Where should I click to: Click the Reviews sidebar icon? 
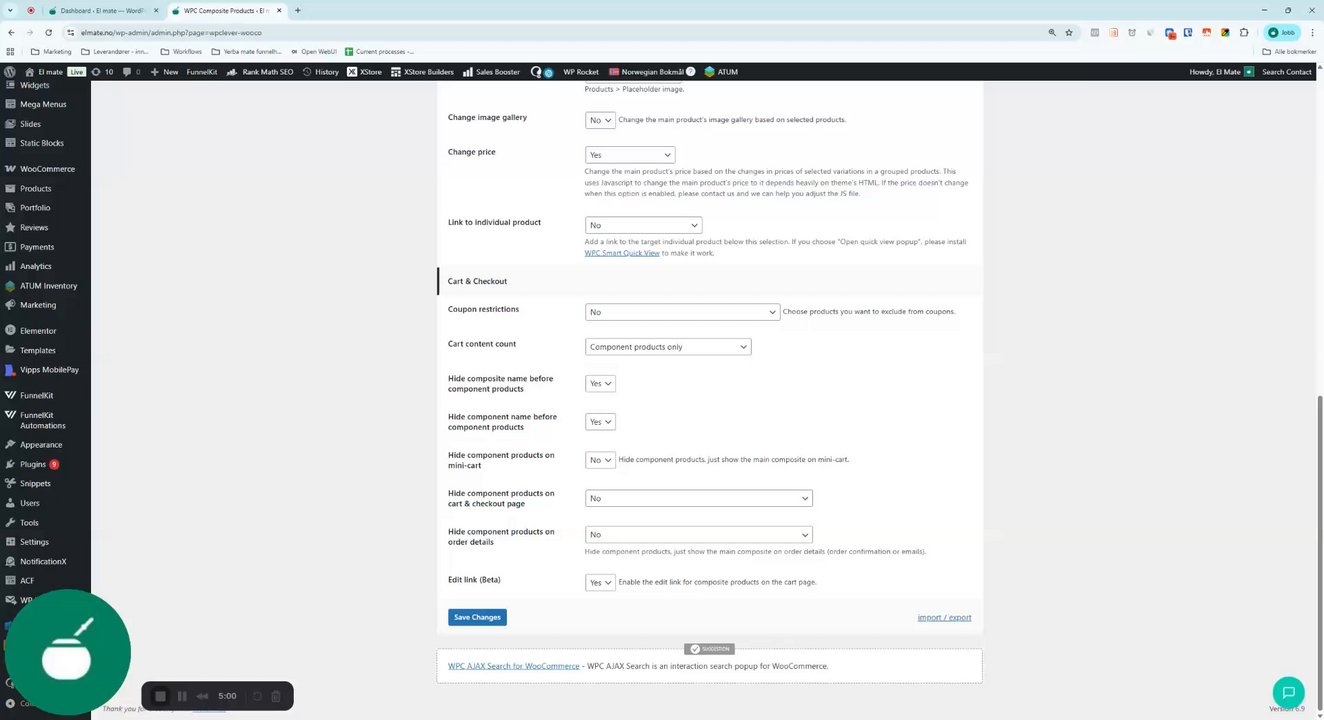(x=10, y=227)
